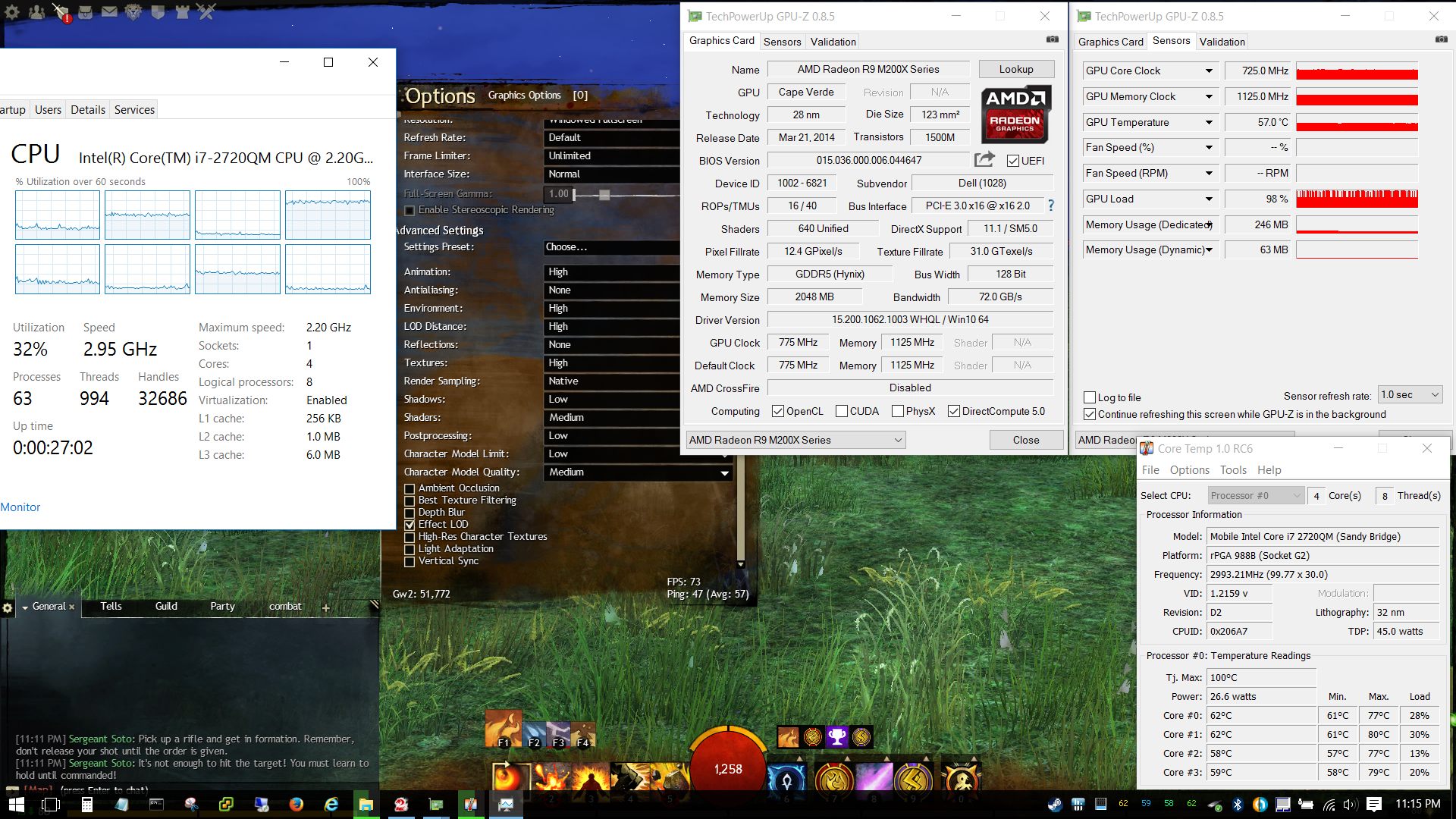
Task: Open the Settings Preset dropdown
Action: pos(611,247)
